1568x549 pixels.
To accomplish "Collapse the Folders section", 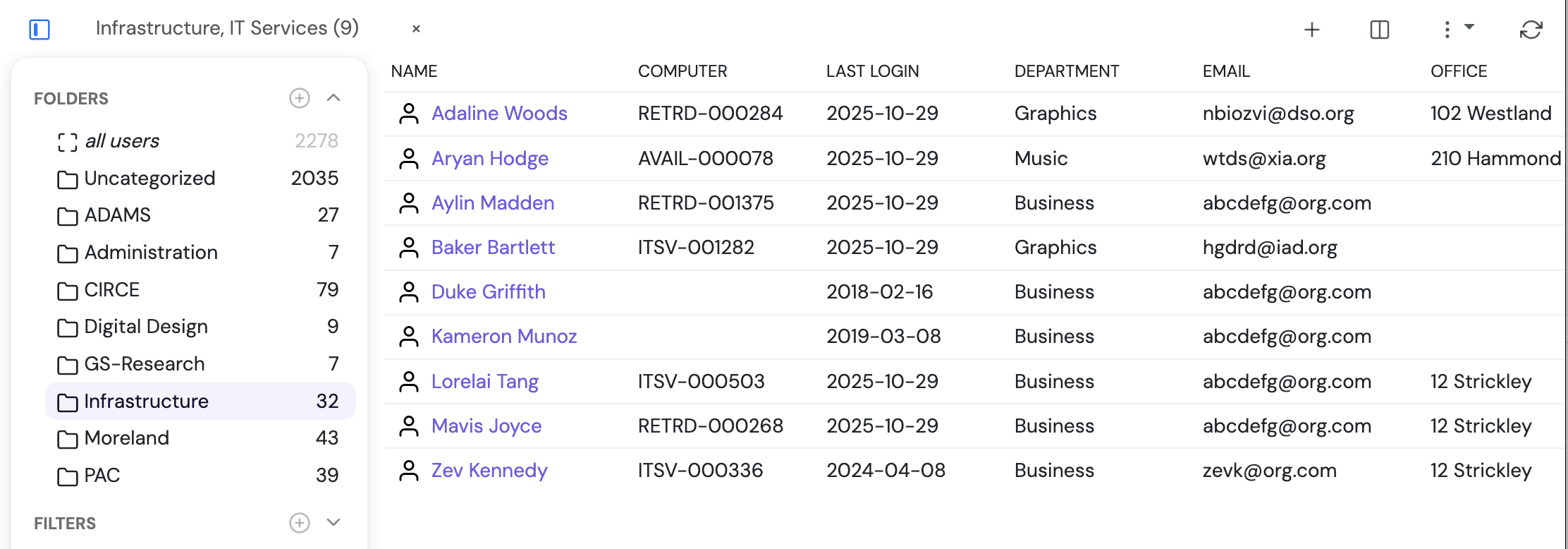I will pyautogui.click(x=333, y=98).
